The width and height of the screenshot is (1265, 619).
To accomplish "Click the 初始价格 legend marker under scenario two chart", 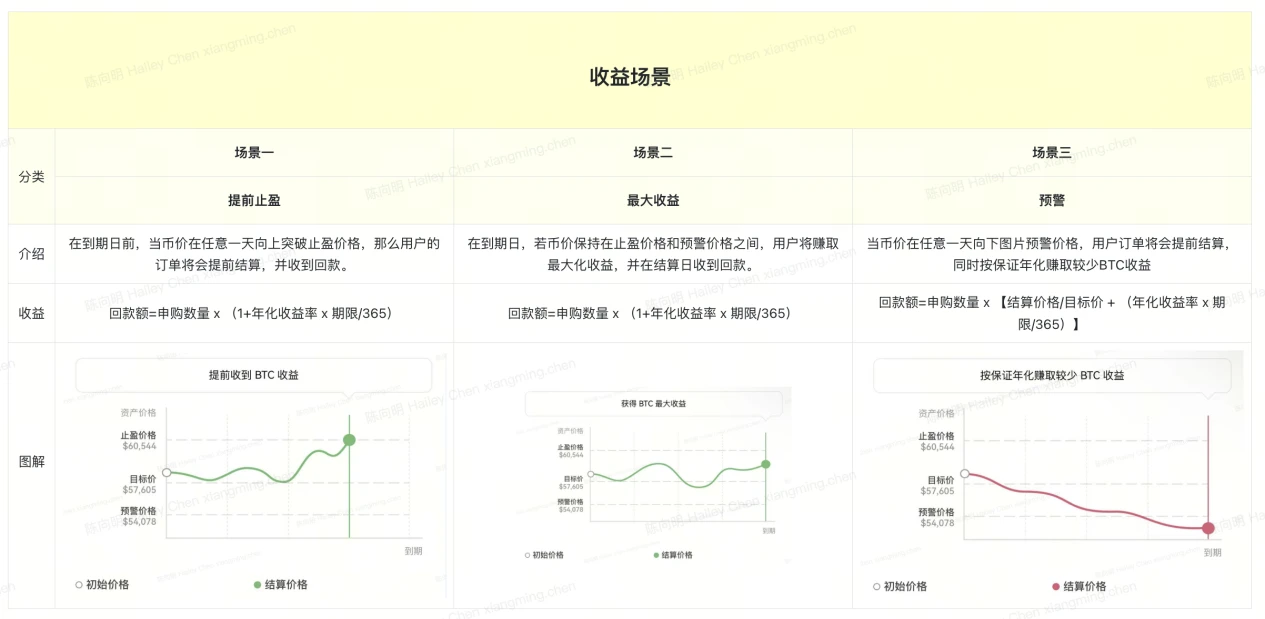I will [x=527, y=555].
